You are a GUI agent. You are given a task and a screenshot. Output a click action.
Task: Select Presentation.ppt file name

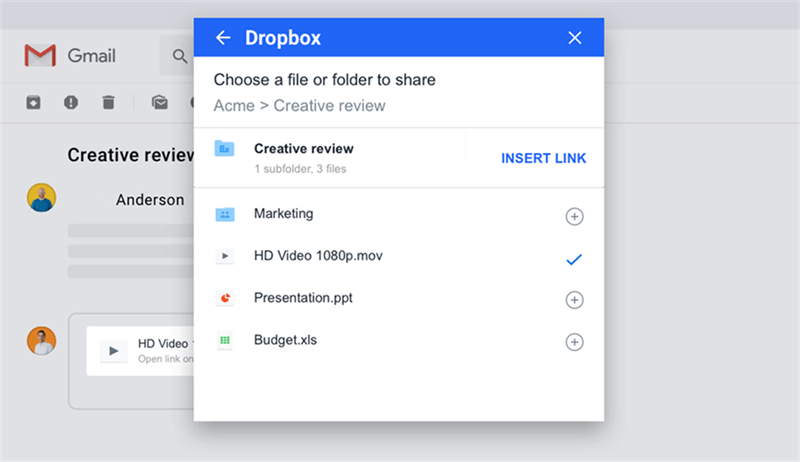coord(303,298)
